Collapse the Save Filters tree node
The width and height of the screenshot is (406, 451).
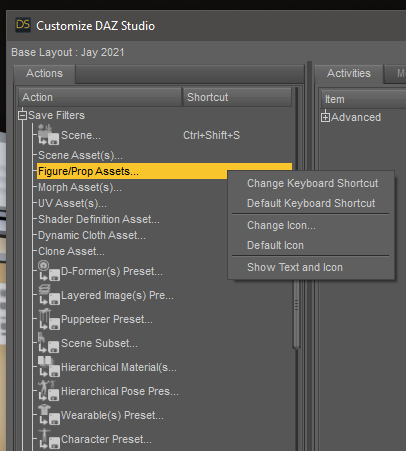[22, 116]
